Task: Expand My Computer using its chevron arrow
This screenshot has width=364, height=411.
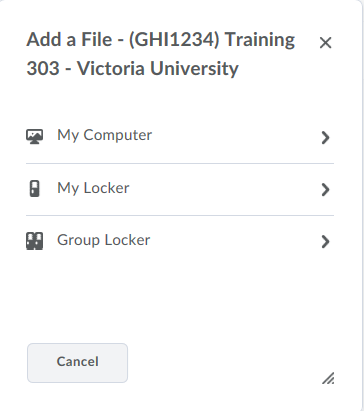Action: (325, 137)
